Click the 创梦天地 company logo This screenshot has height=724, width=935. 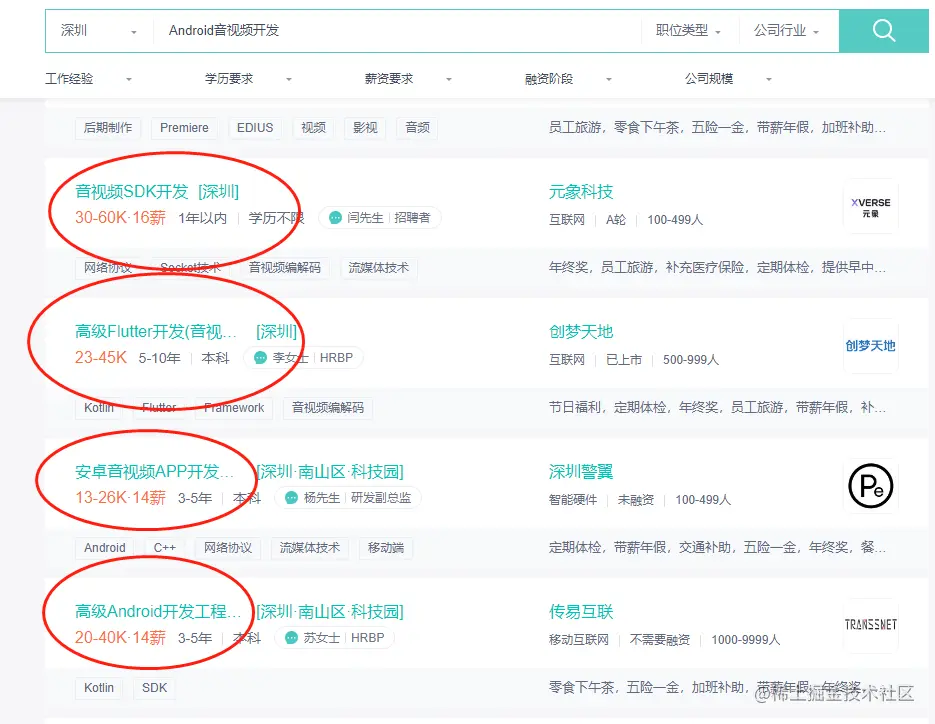point(870,347)
